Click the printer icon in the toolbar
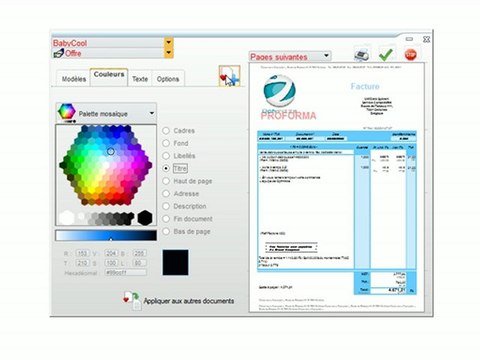The height and width of the screenshot is (360, 480). tap(362, 54)
